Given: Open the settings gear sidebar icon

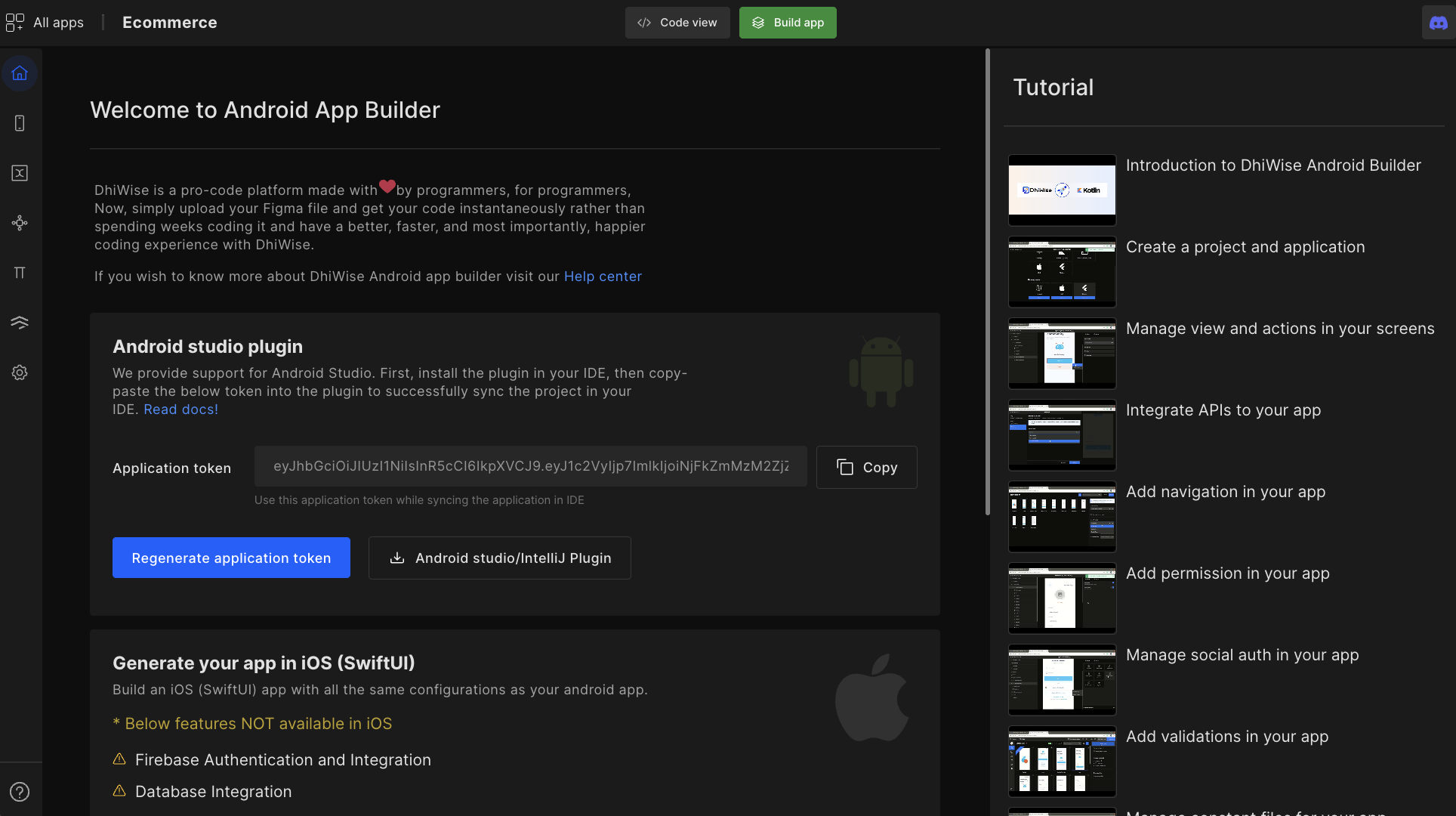Looking at the screenshot, I should (20, 372).
